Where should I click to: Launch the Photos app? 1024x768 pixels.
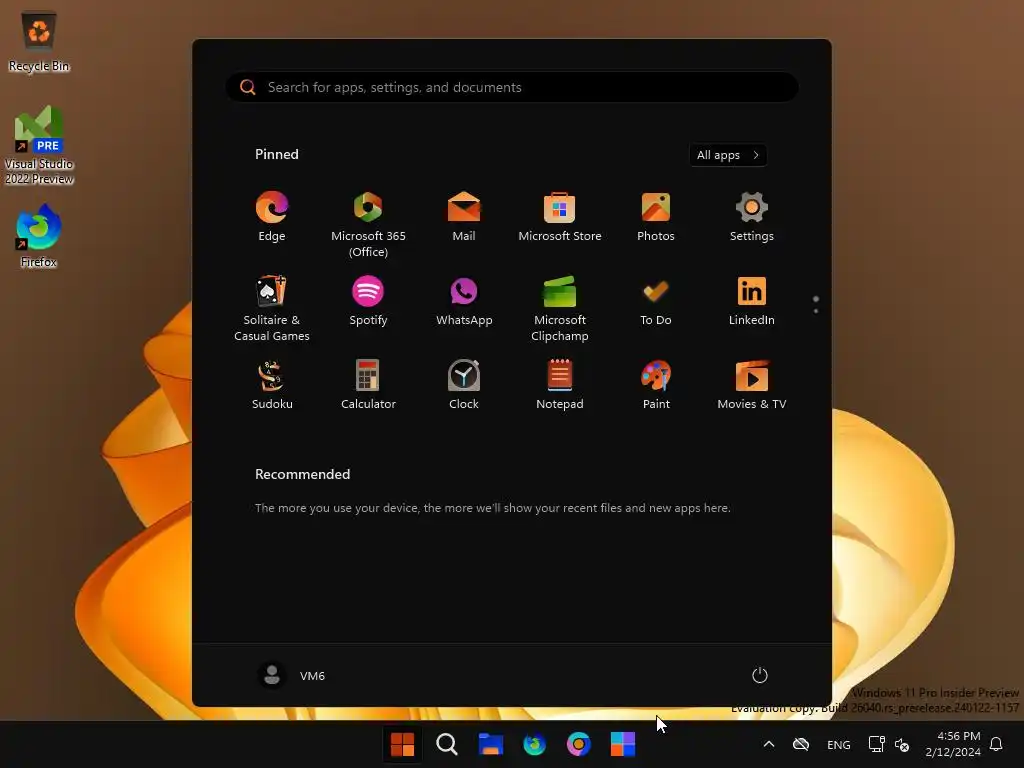coord(656,217)
